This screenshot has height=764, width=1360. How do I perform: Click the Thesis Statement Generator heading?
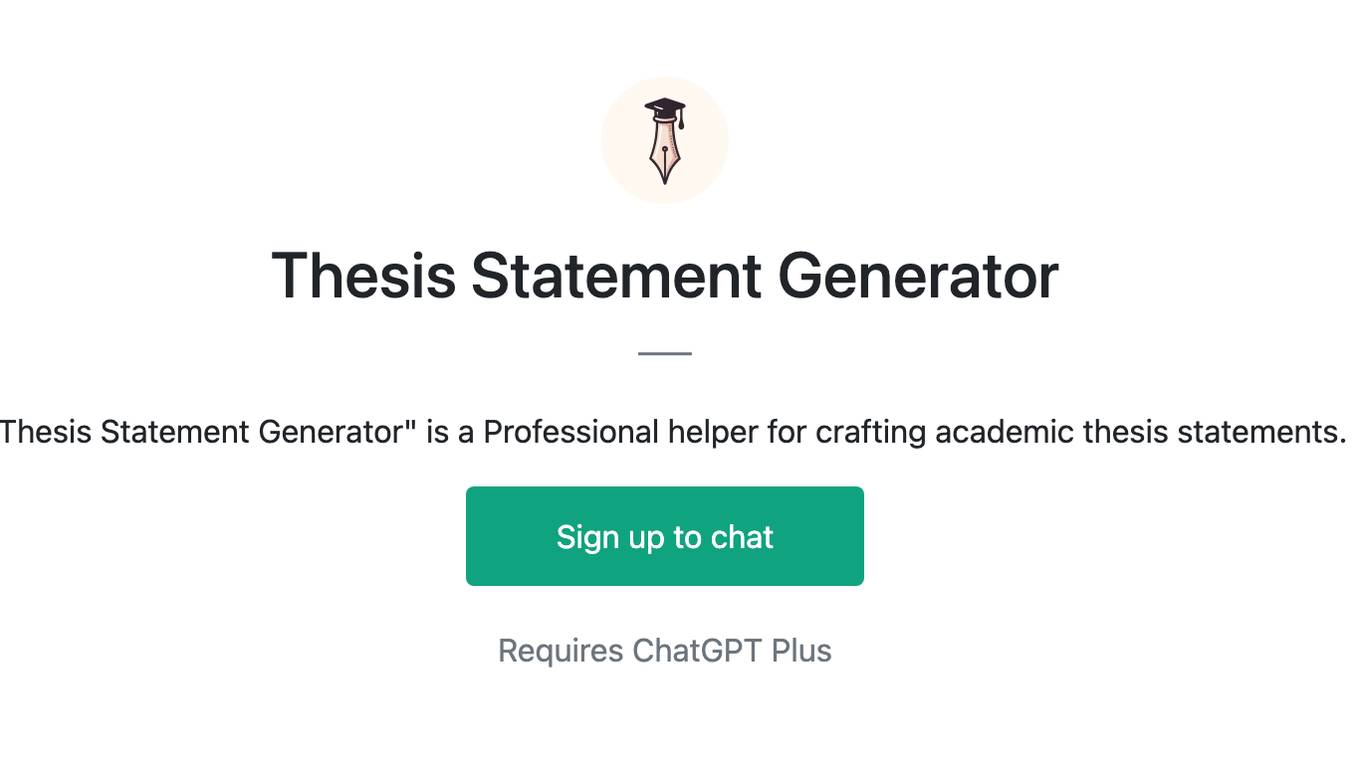coord(665,275)
